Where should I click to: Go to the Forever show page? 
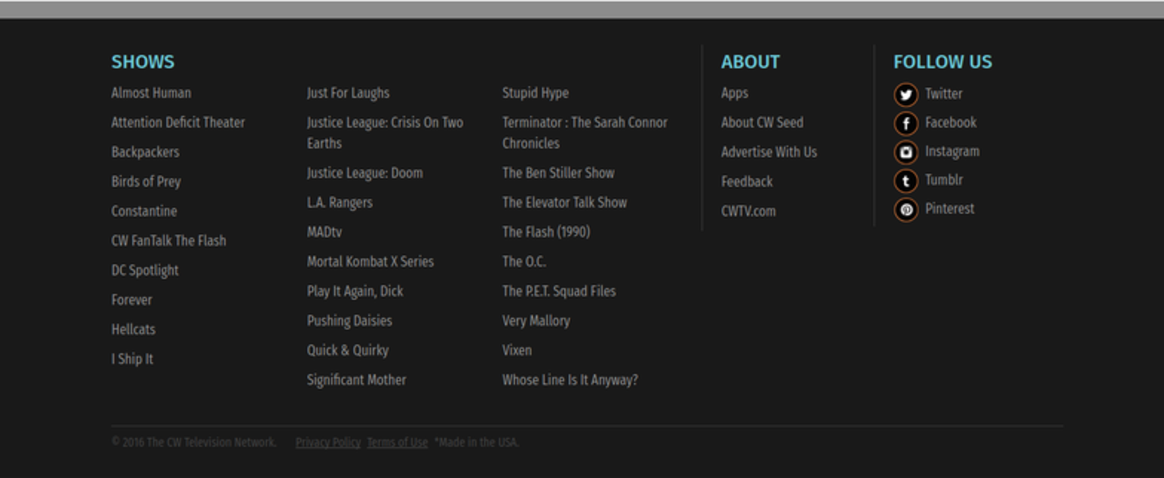tap(131, 300)
